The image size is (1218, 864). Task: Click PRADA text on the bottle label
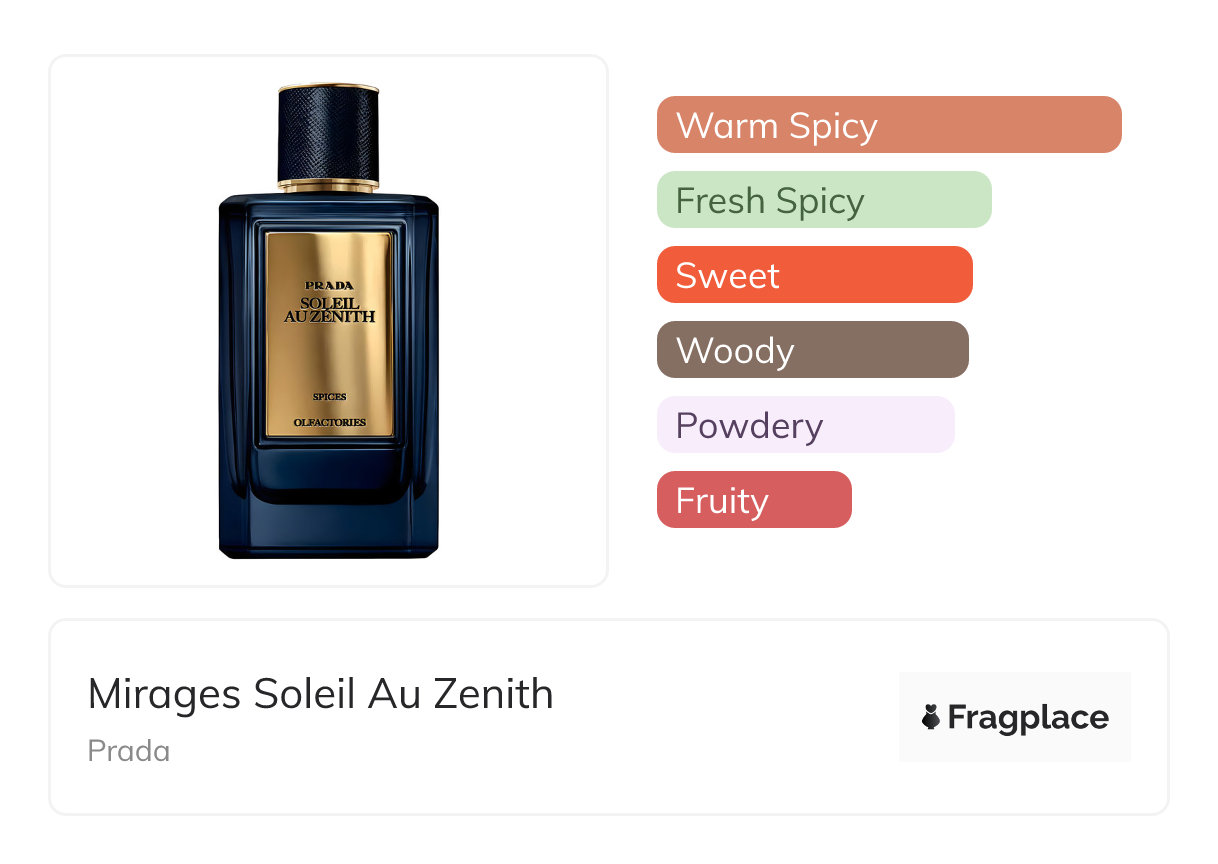coord(329,285)
